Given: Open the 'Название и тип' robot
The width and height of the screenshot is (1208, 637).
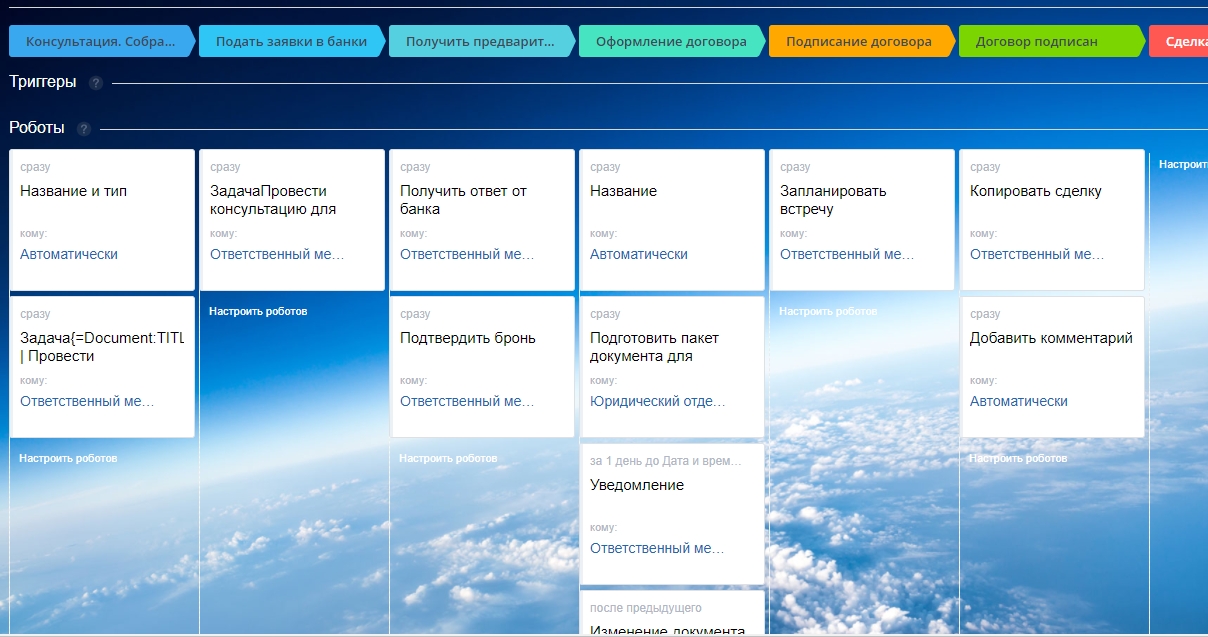Looking at the screenshot, I should pyautogui.click(x=73, y=191).
